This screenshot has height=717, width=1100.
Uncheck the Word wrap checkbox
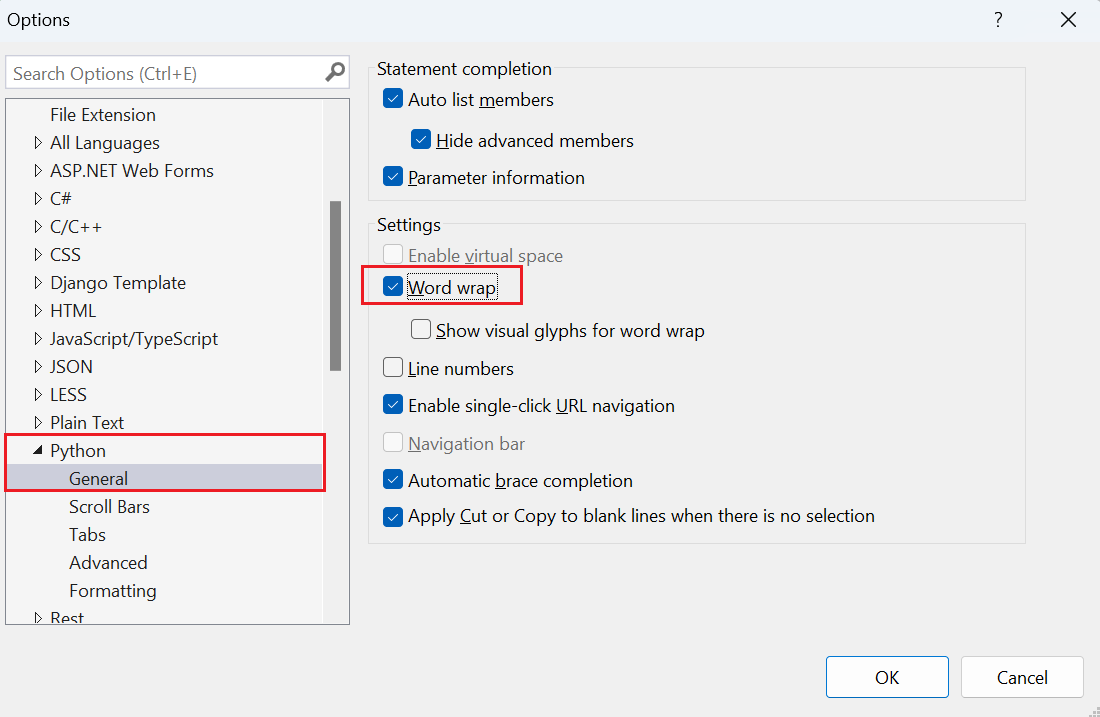pyautogui.click(x=393, y=288)
